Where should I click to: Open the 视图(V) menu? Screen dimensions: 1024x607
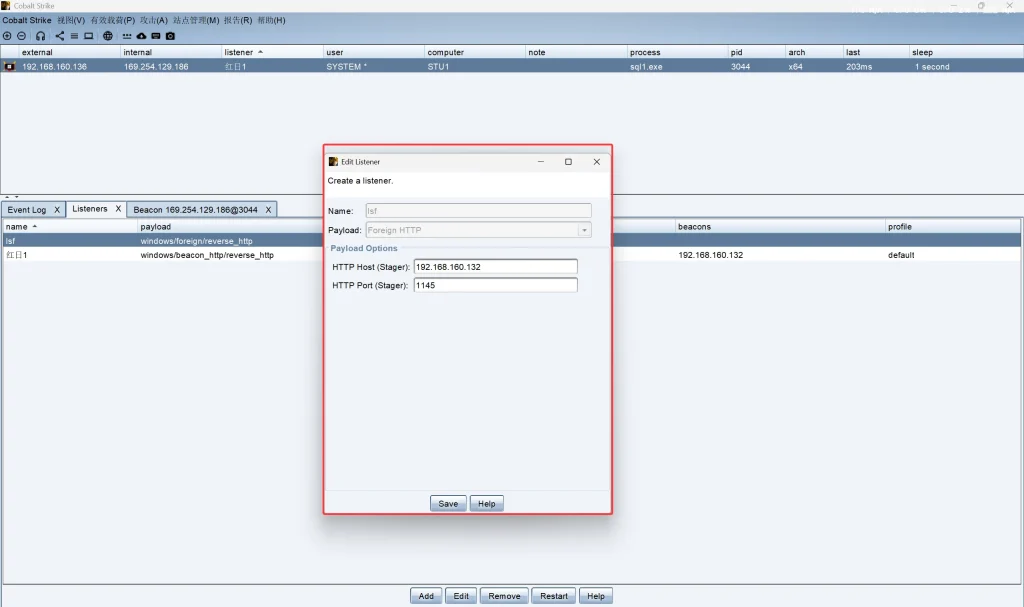pos(71,20)
